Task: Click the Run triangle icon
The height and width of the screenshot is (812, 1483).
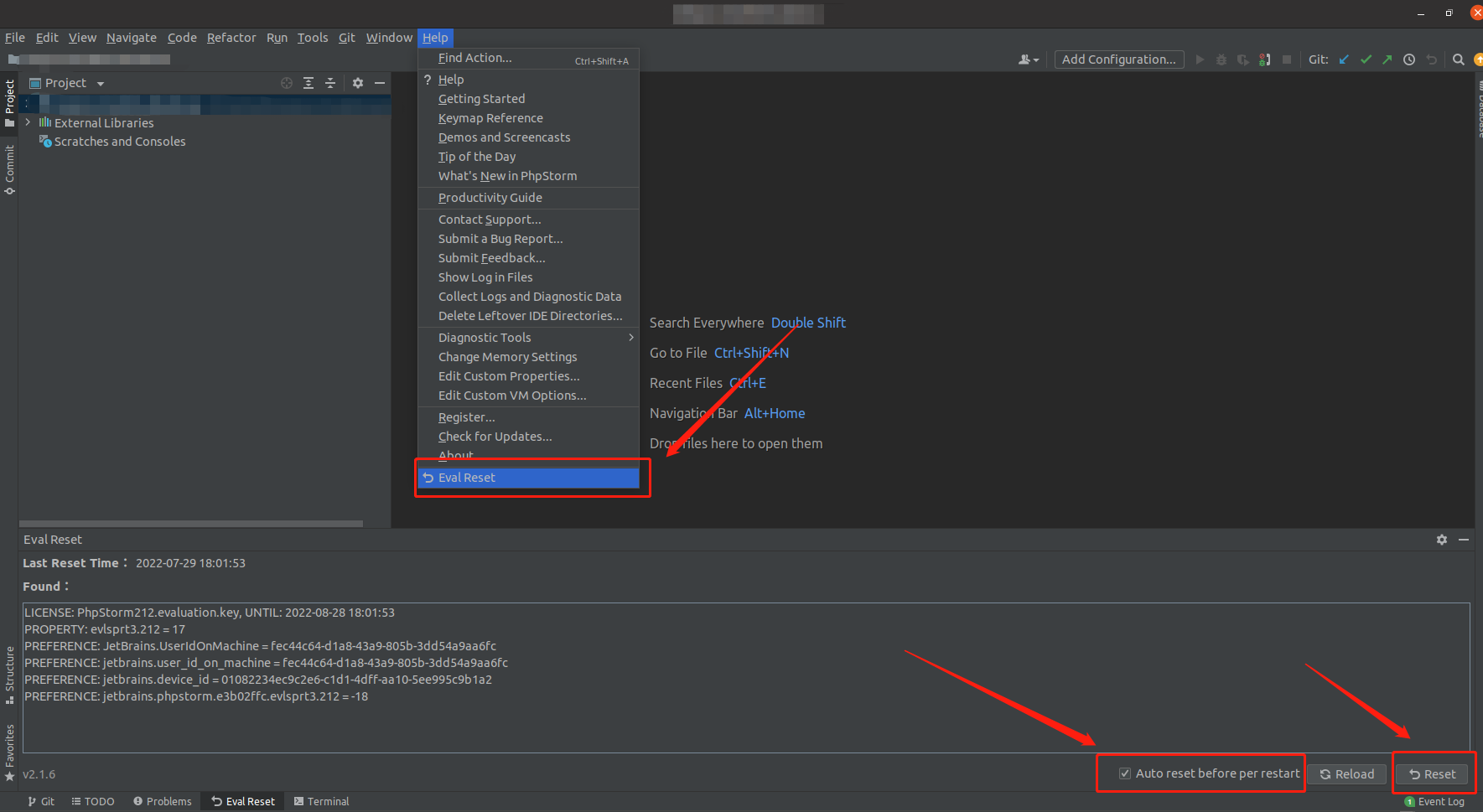Action: (1200, 59)
